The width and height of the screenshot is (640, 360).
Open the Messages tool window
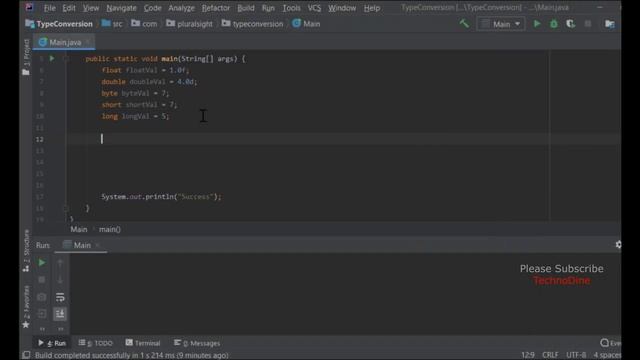pyautogui.click(x=197, y=343)
